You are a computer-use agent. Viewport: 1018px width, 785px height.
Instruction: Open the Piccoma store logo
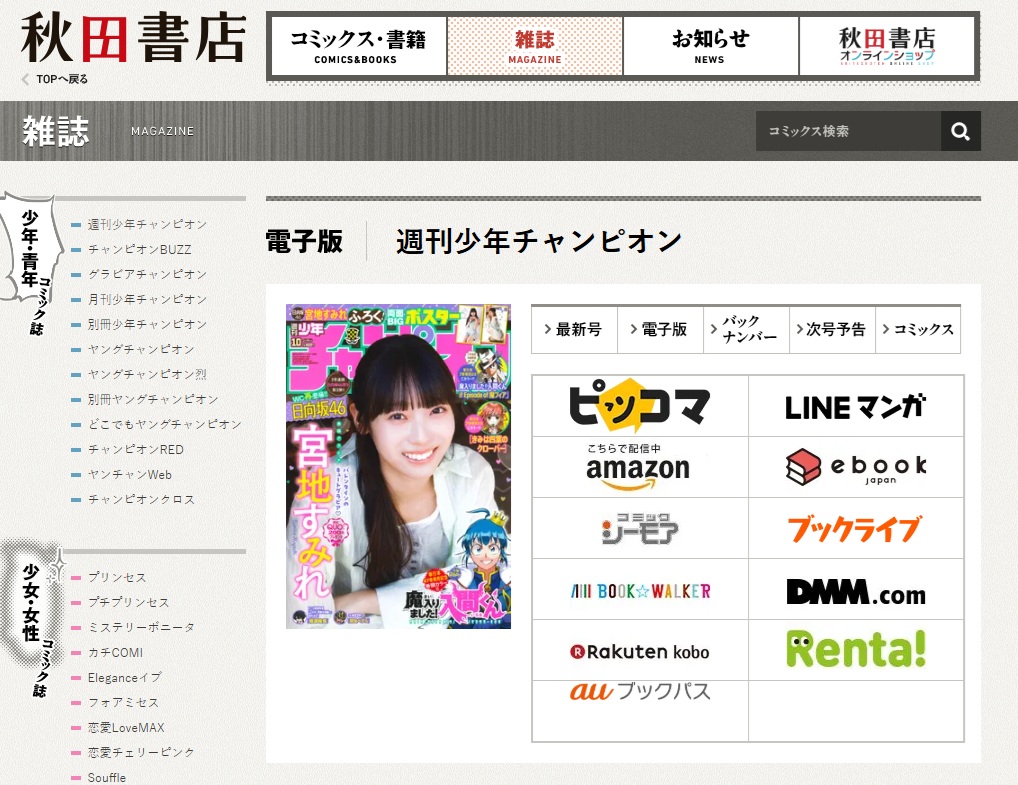[640, 407]
